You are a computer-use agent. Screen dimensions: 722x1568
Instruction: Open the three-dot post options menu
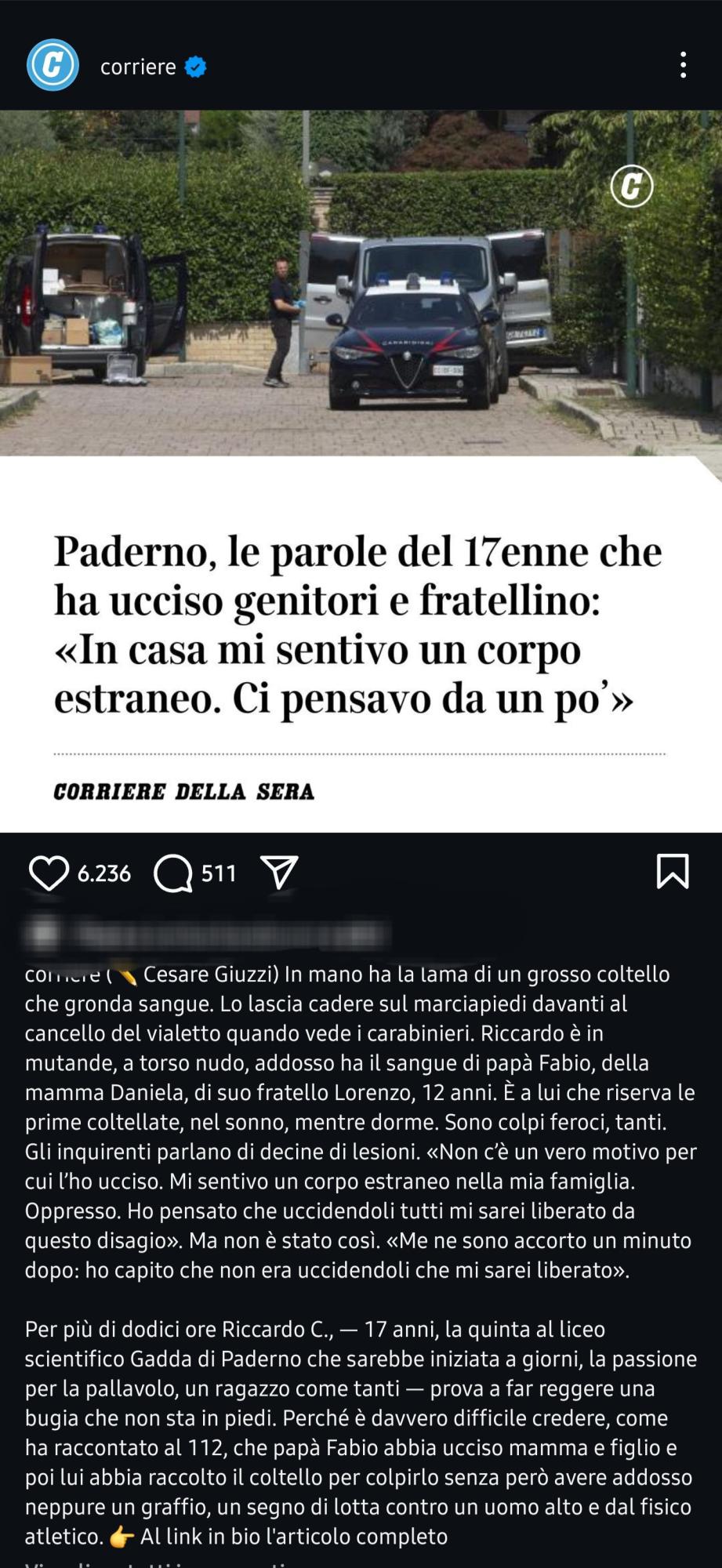click(684, 65)
